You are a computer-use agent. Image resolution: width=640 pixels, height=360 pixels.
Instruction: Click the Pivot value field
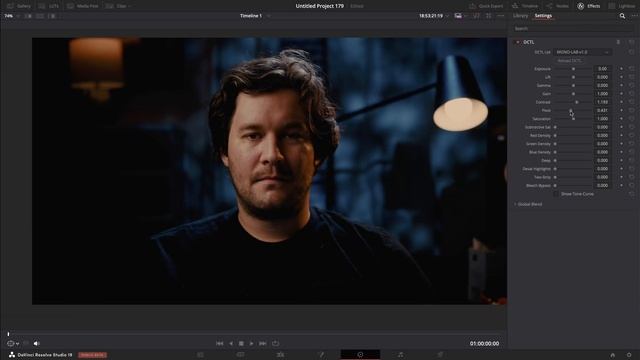(x=602, y=111)
